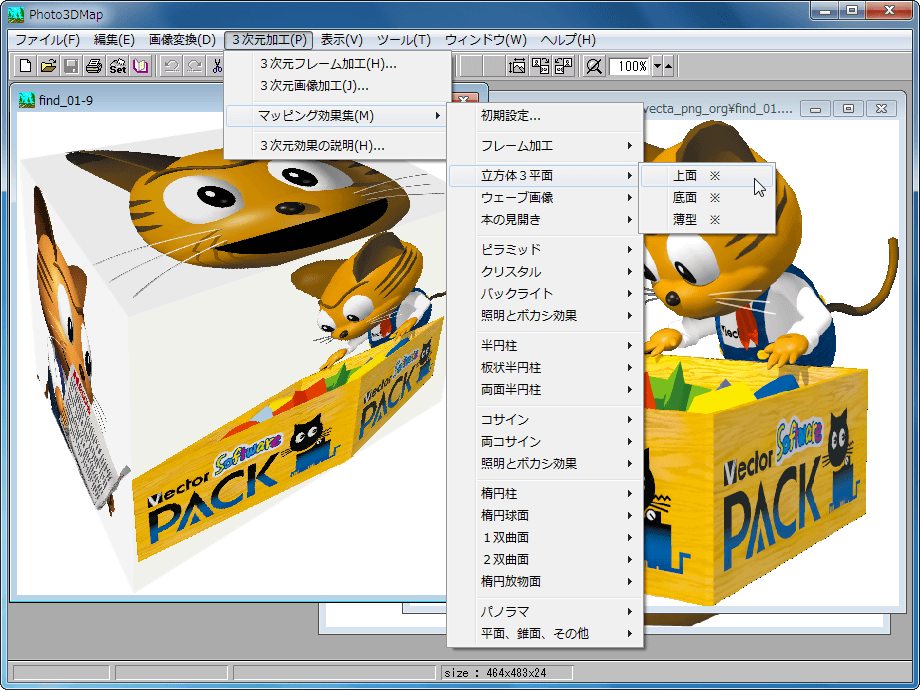Maximize the vecta_png_org child window

tap(848, 109)
